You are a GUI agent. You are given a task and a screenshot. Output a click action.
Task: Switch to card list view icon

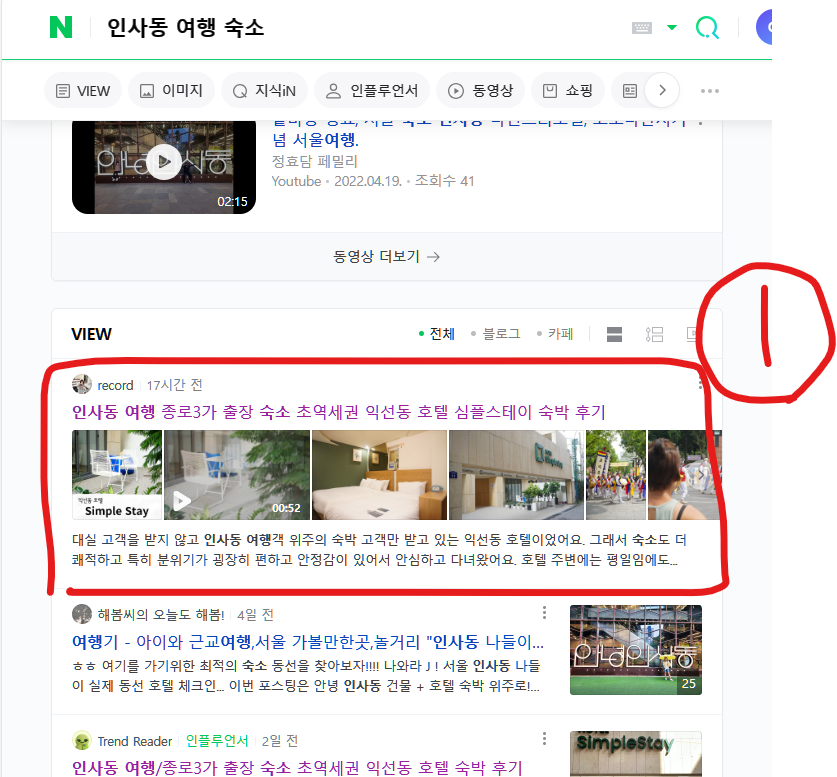(614, 334)
